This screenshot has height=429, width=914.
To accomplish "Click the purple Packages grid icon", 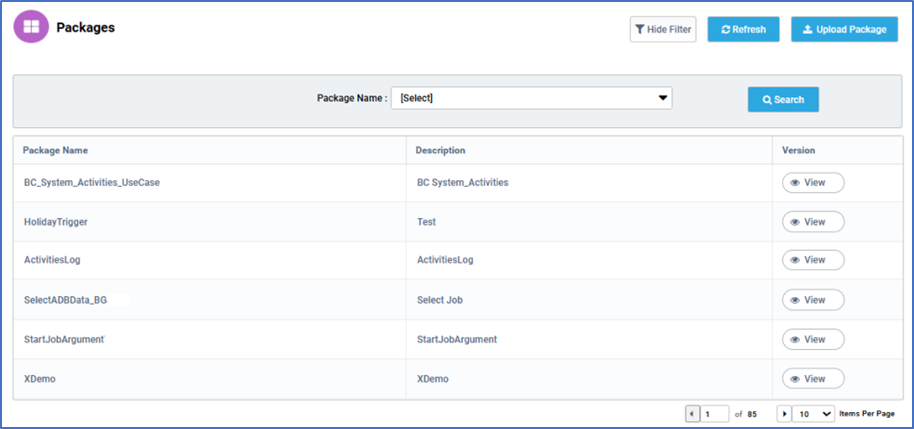I will click(x=31, y=27).
